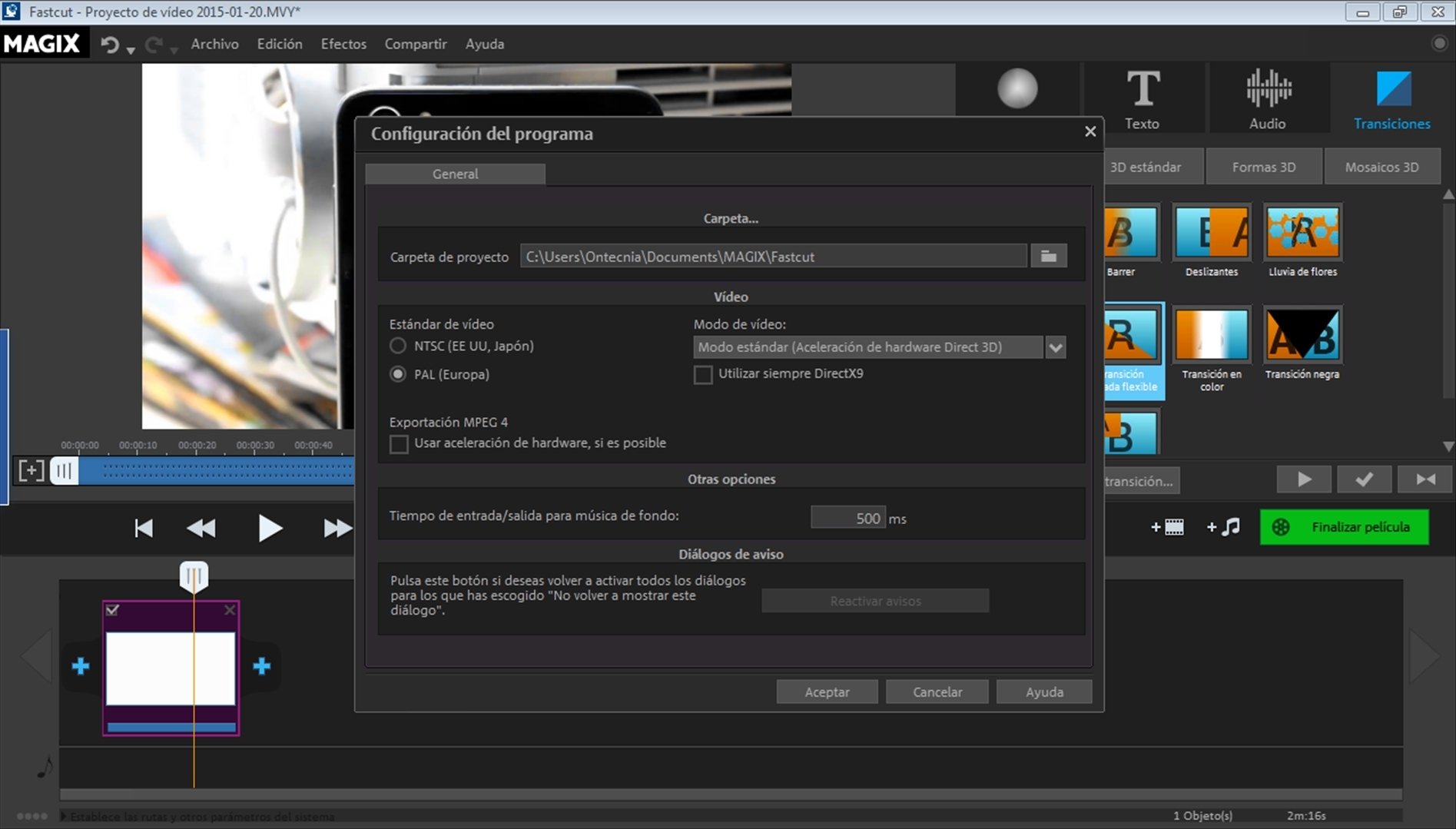Select the Barrer transition thumbnail
The image size is (1456, 829).
click(x=1131, y=232)
